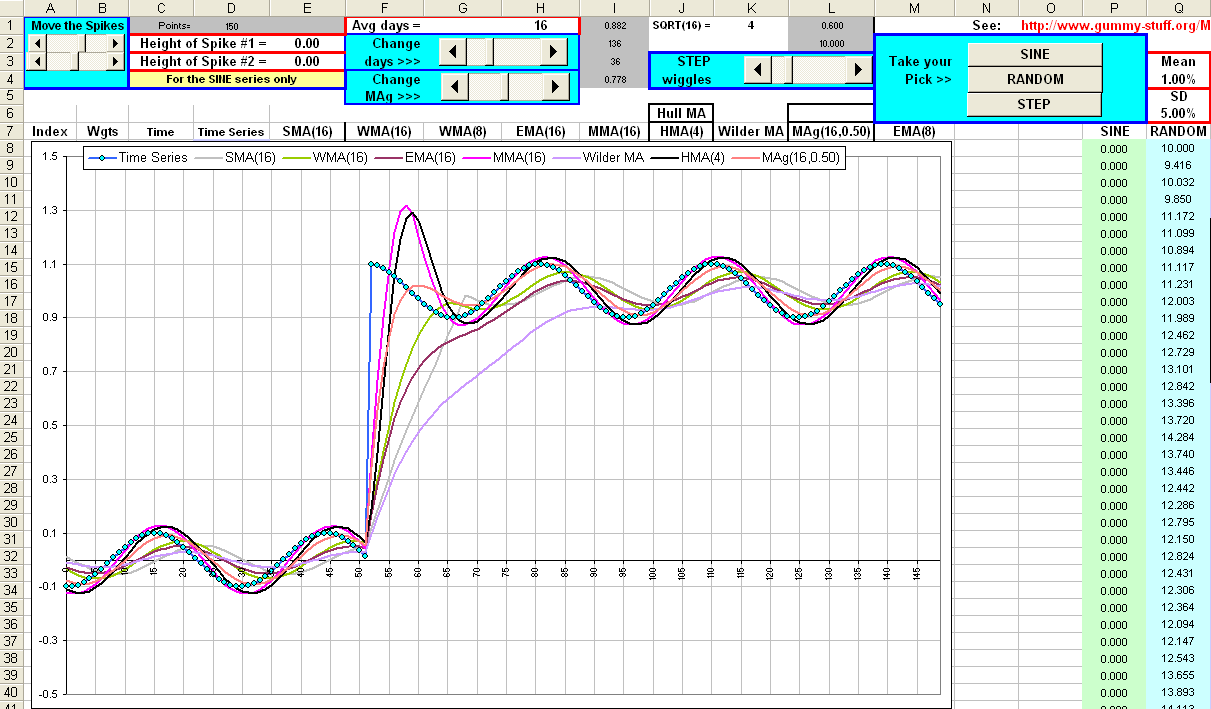1211x709 pixels.
Task: Select column N header
Action: click(x=985, y=8)
